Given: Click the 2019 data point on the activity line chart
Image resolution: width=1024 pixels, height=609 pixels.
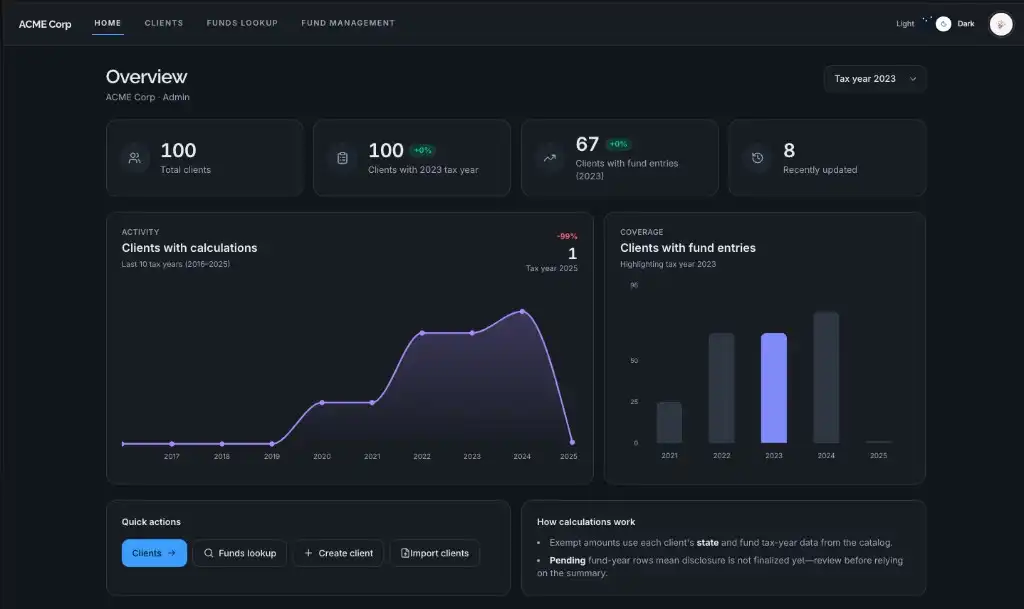Looking at the screenshot, I should (x=272, y=444).
